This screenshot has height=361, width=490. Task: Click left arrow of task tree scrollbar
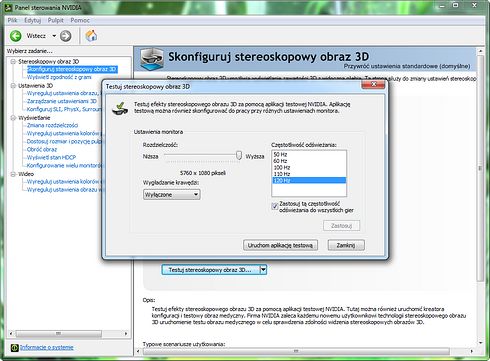[x=11, y=334]
